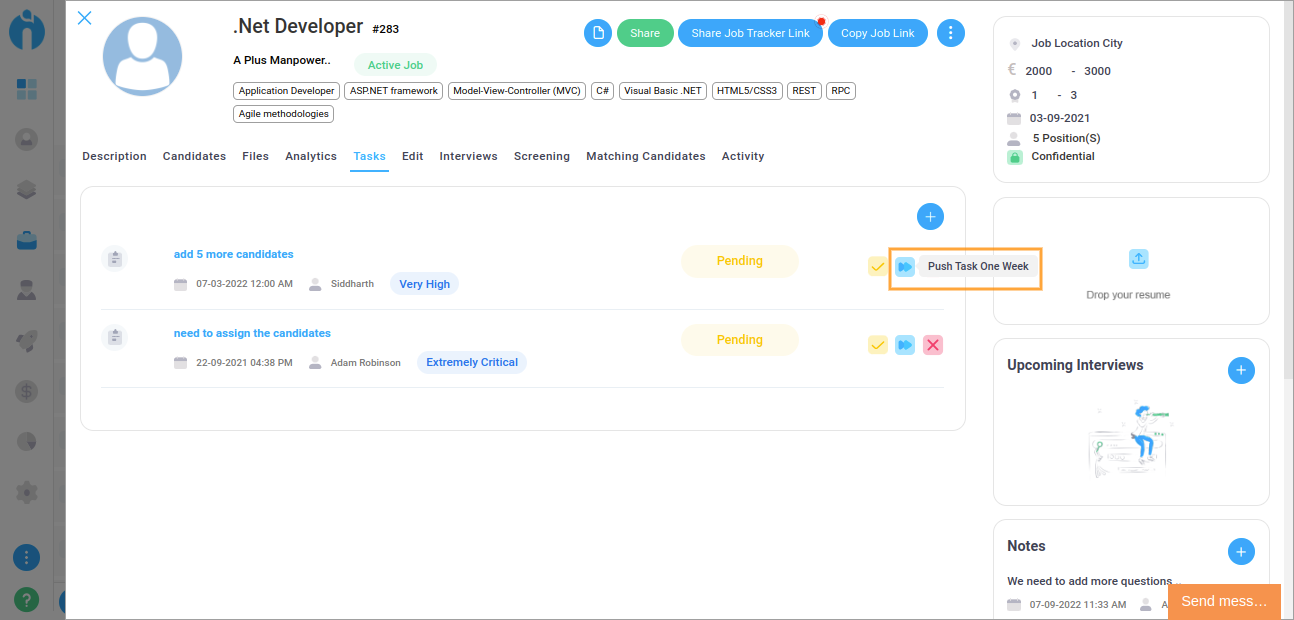Click the resume upload icon
The image size is (1294, 620).
[1138, 259]
